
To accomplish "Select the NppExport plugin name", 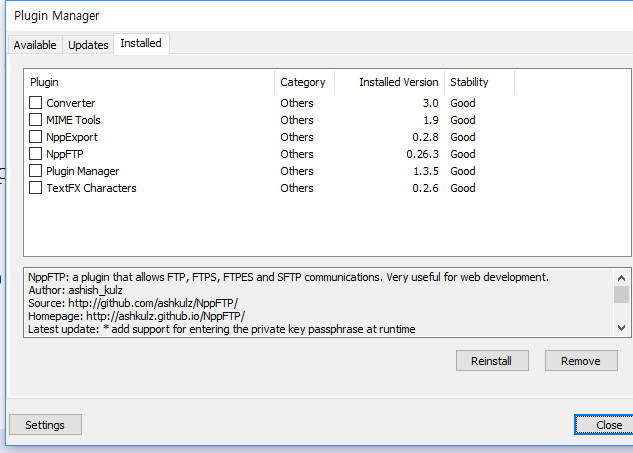I will pyautogui.click(x=72, y=137).
